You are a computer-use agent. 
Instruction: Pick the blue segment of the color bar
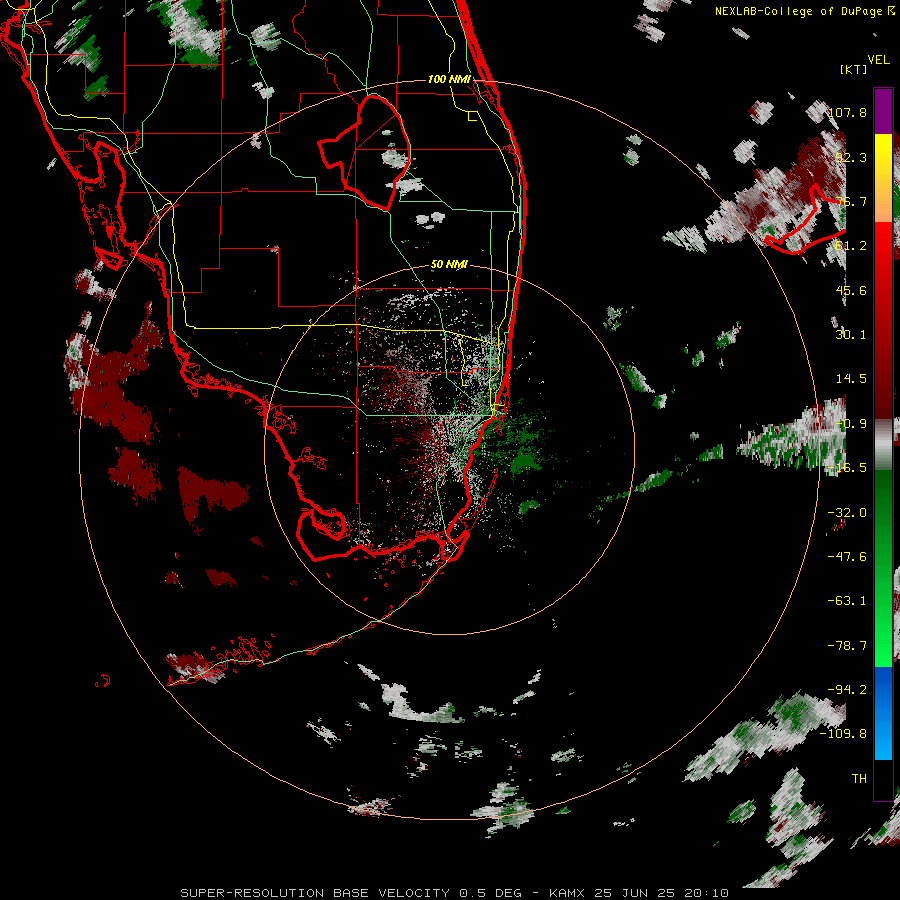[x=883, y=713]
